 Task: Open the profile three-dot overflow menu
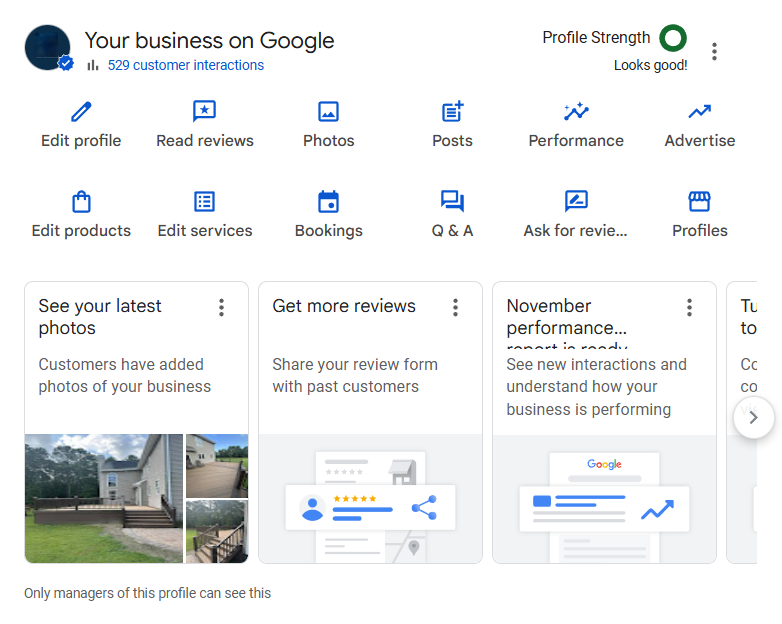click(x=714, y=51)
